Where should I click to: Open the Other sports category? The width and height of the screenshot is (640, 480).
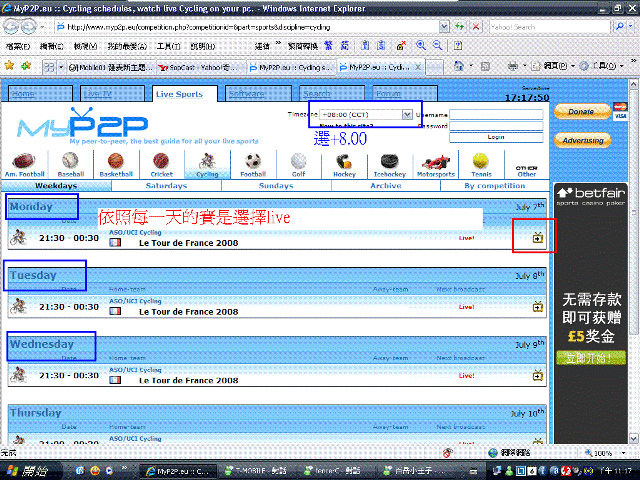(527, 171)
